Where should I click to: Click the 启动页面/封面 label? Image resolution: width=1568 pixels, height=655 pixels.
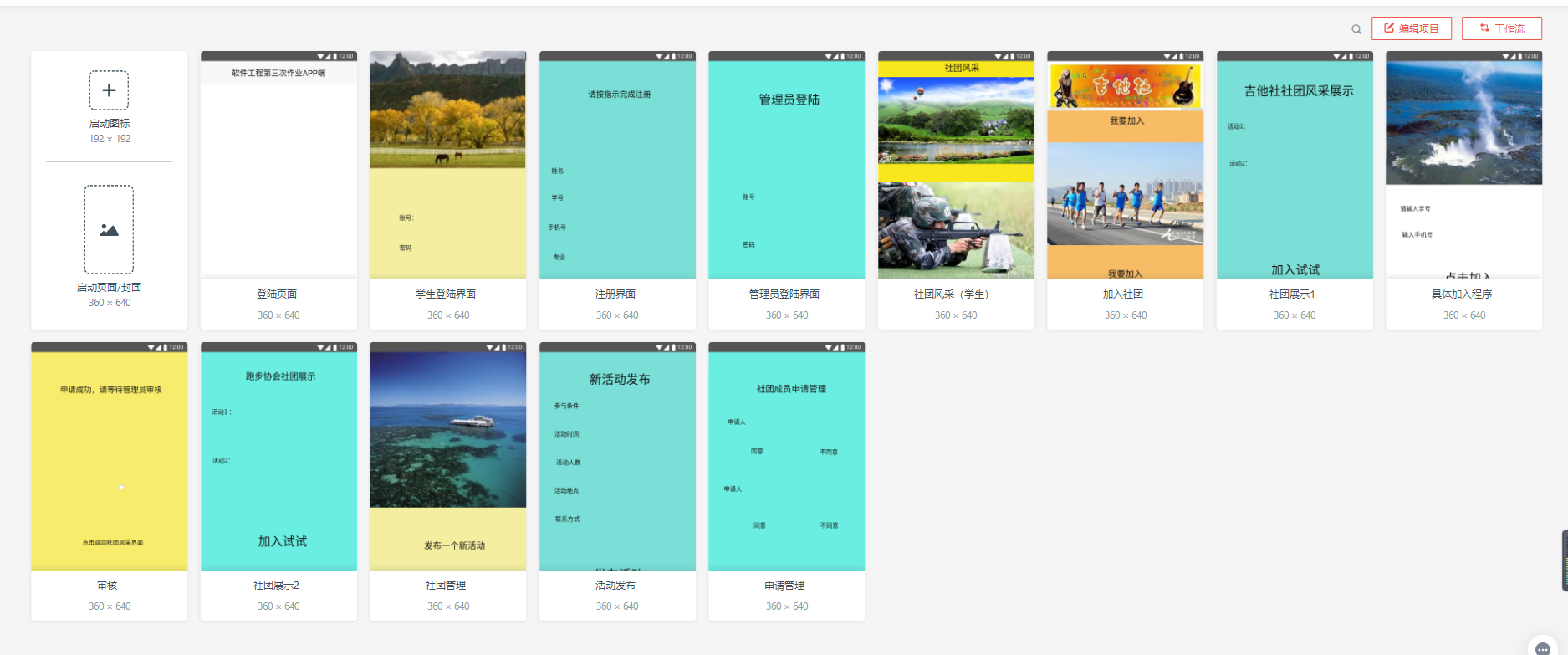pos(110,288)
